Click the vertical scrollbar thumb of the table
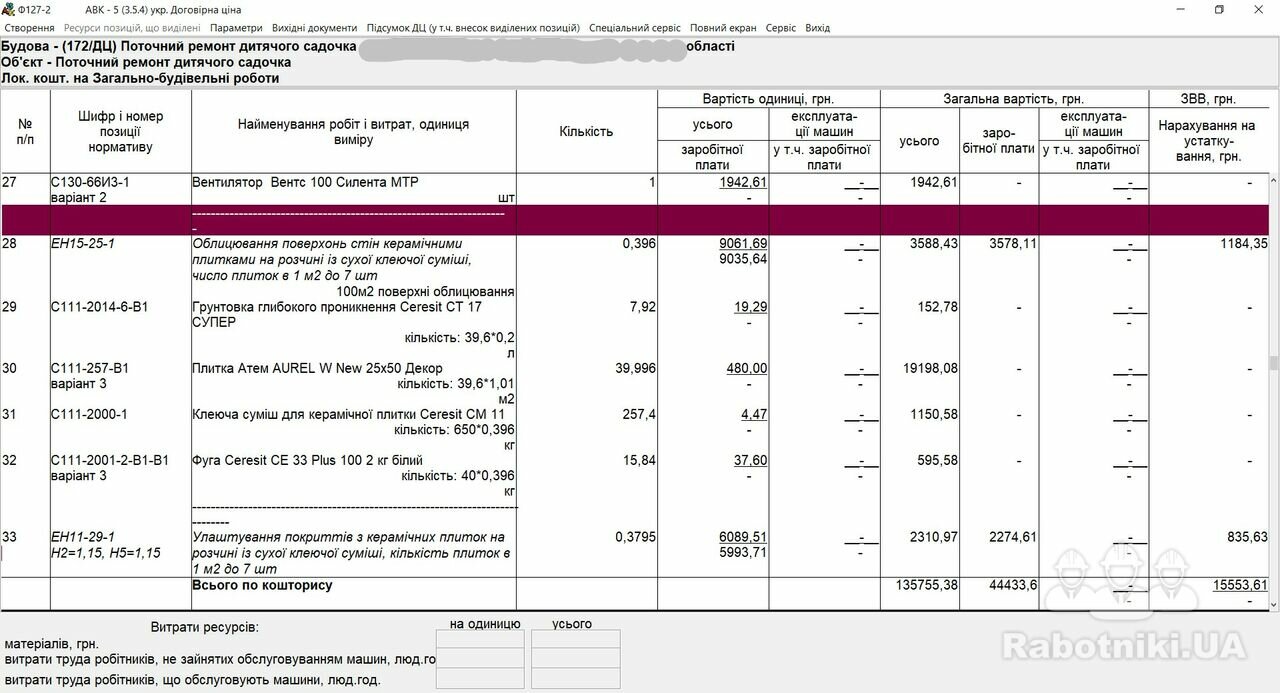 point(1273,363)
